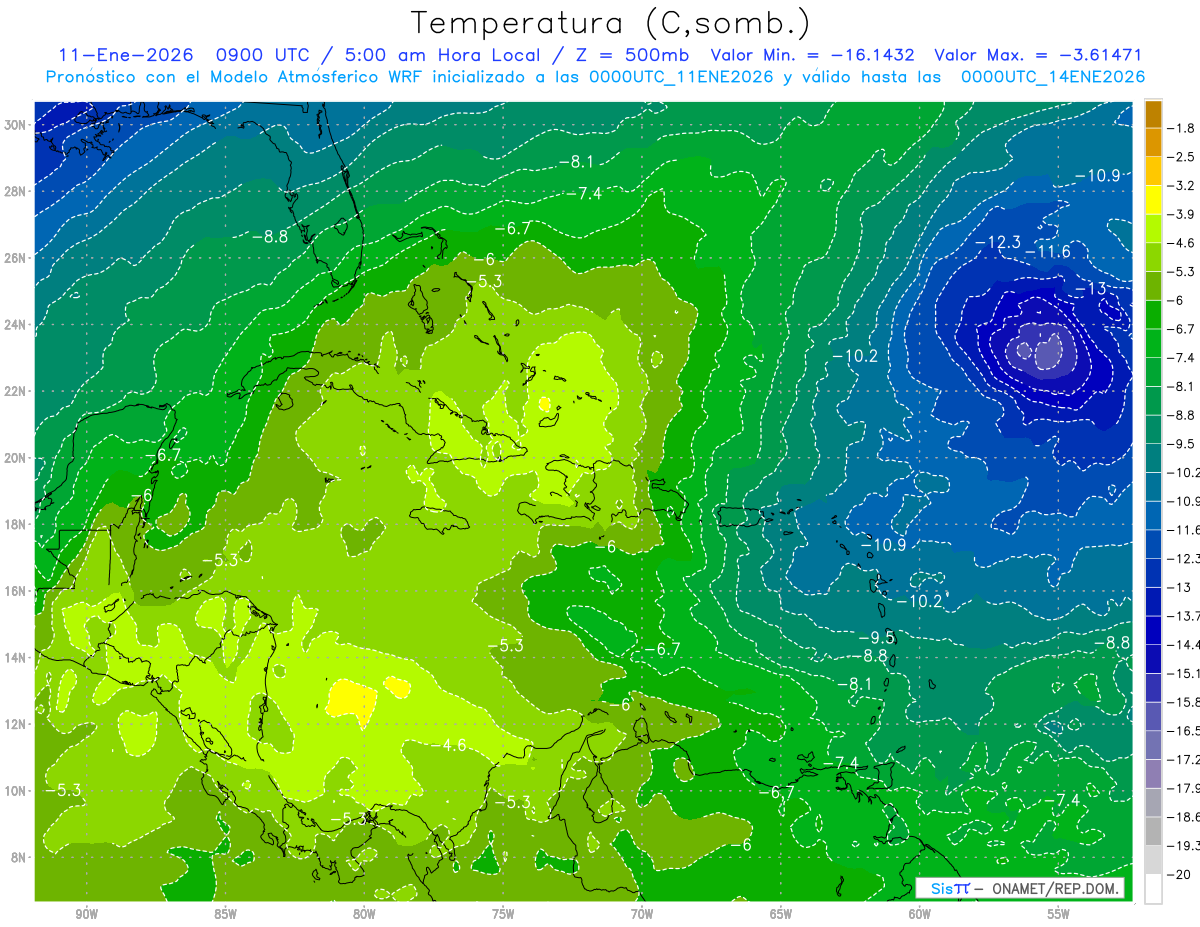Click the "-13" contour label on the map
This screenshot has height=927, width=1200.
[x=1090, y=288]
